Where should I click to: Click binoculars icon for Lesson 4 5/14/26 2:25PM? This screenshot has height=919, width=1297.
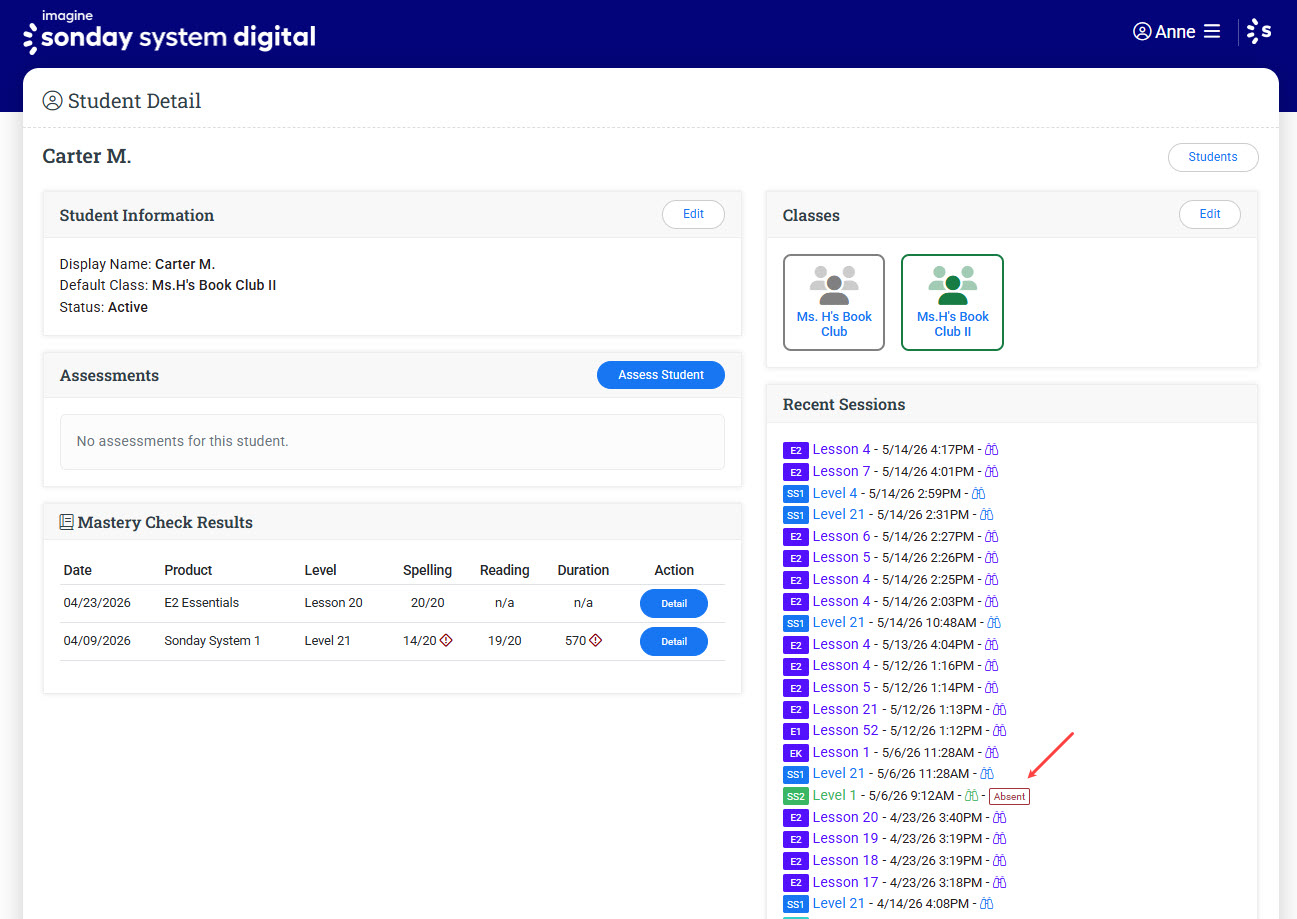[992, 580]
